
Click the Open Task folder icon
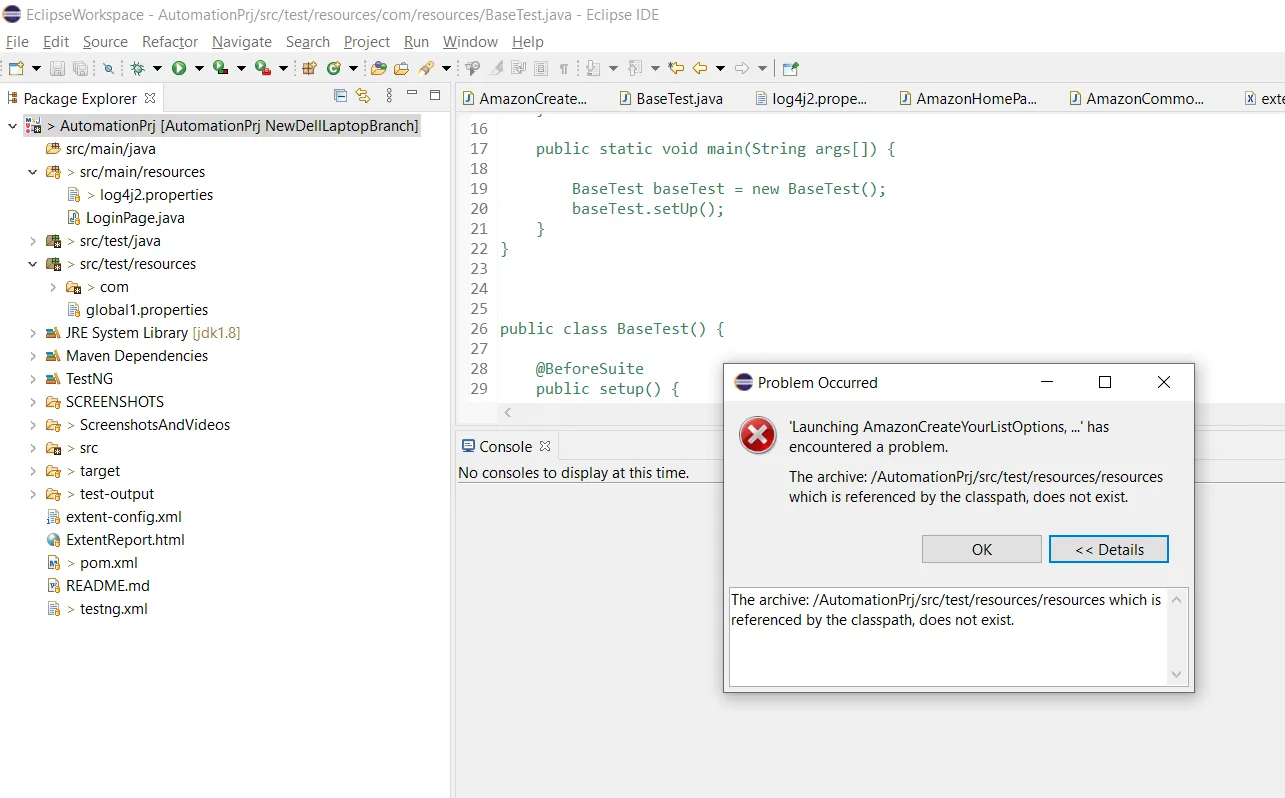(401, 68)
